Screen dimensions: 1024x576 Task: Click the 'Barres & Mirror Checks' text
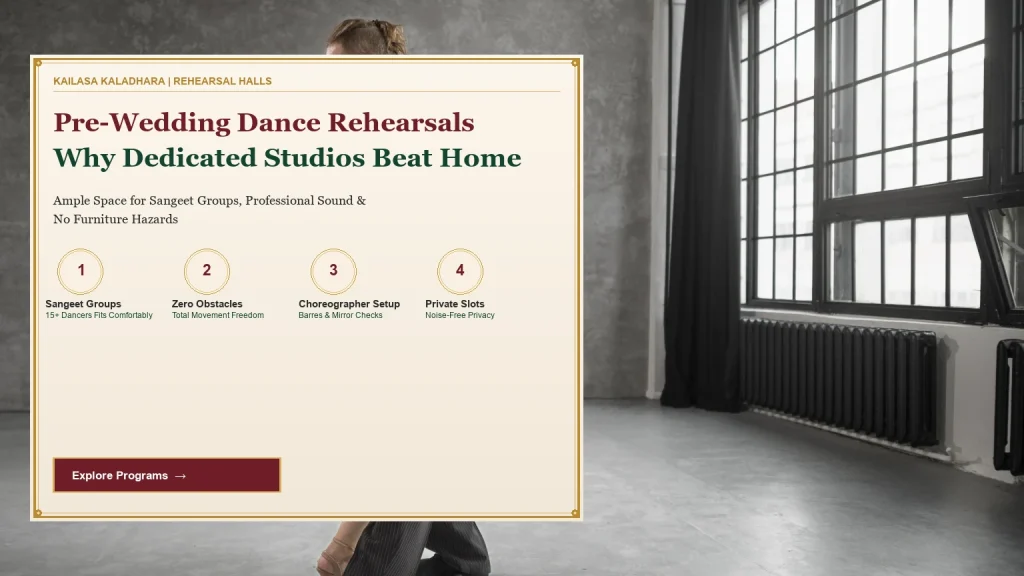pyautogui.click(x=340, y=315)
